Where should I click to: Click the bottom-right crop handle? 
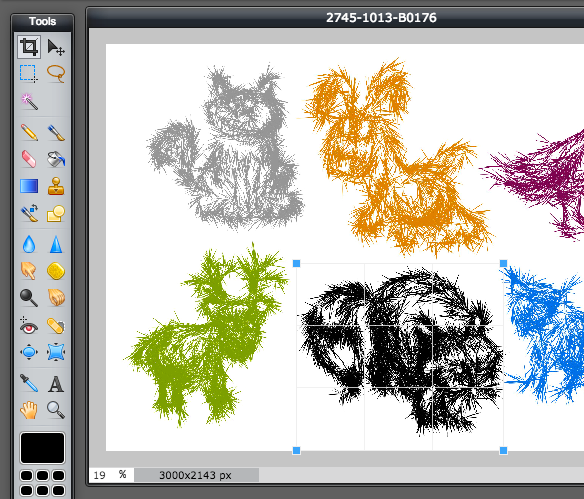coord(503,451)
